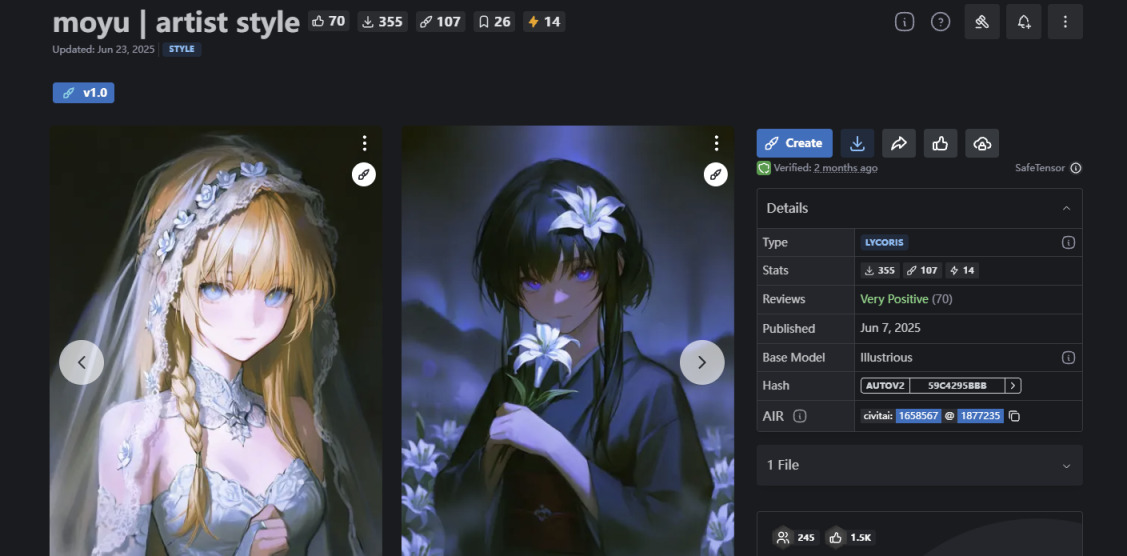The width and height of the screenshot is (1127, 556).
Task: Click the hash next-type arrow button
Action: coord(1013,386)
